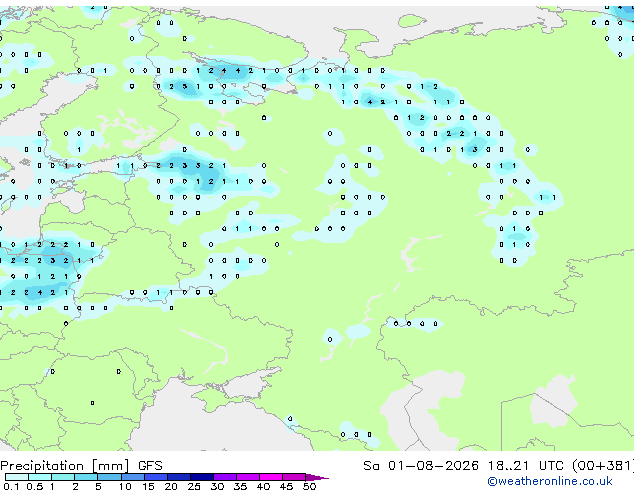Select legend swatch between 40 and 45
634x490 pixels.
click(271, 477)
